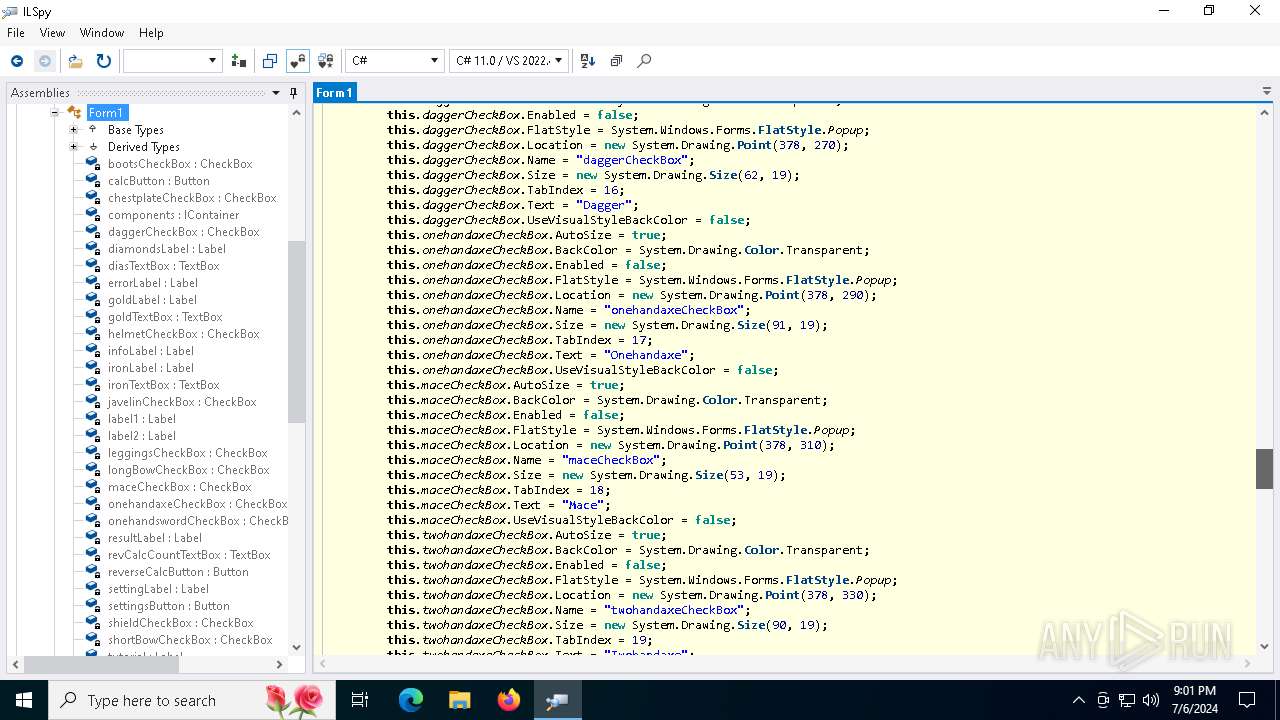This screenshot has height=720, width=1280.
Task: Click field icon beside goldLabel
Action: (93, 300)
